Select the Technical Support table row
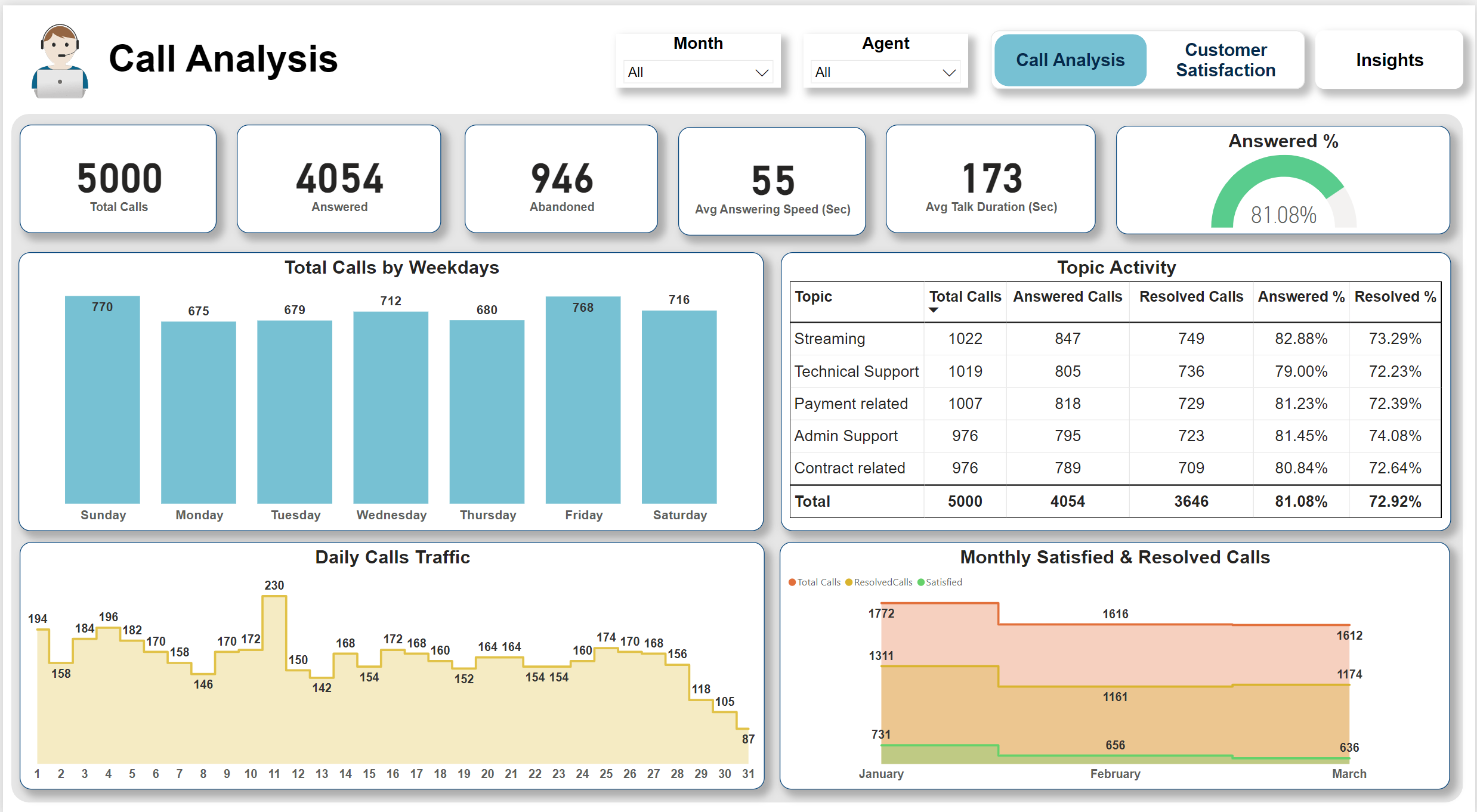The height and width of the screenshot is (812, 1477). click(856, 371)
